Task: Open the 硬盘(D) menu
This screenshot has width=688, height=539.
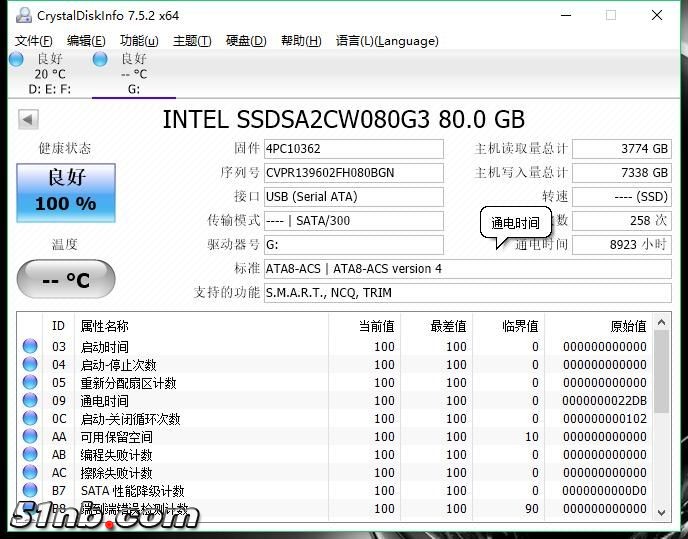Action: click(246, 41)
